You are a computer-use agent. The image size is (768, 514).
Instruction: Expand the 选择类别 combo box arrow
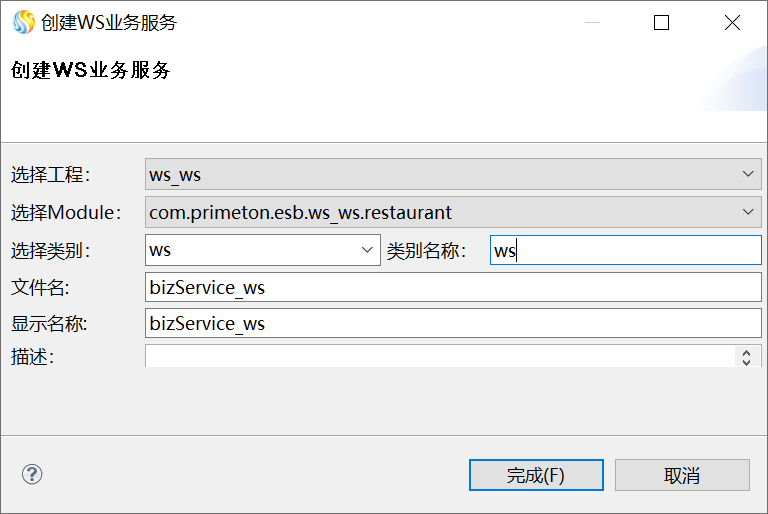coord(368,250)
